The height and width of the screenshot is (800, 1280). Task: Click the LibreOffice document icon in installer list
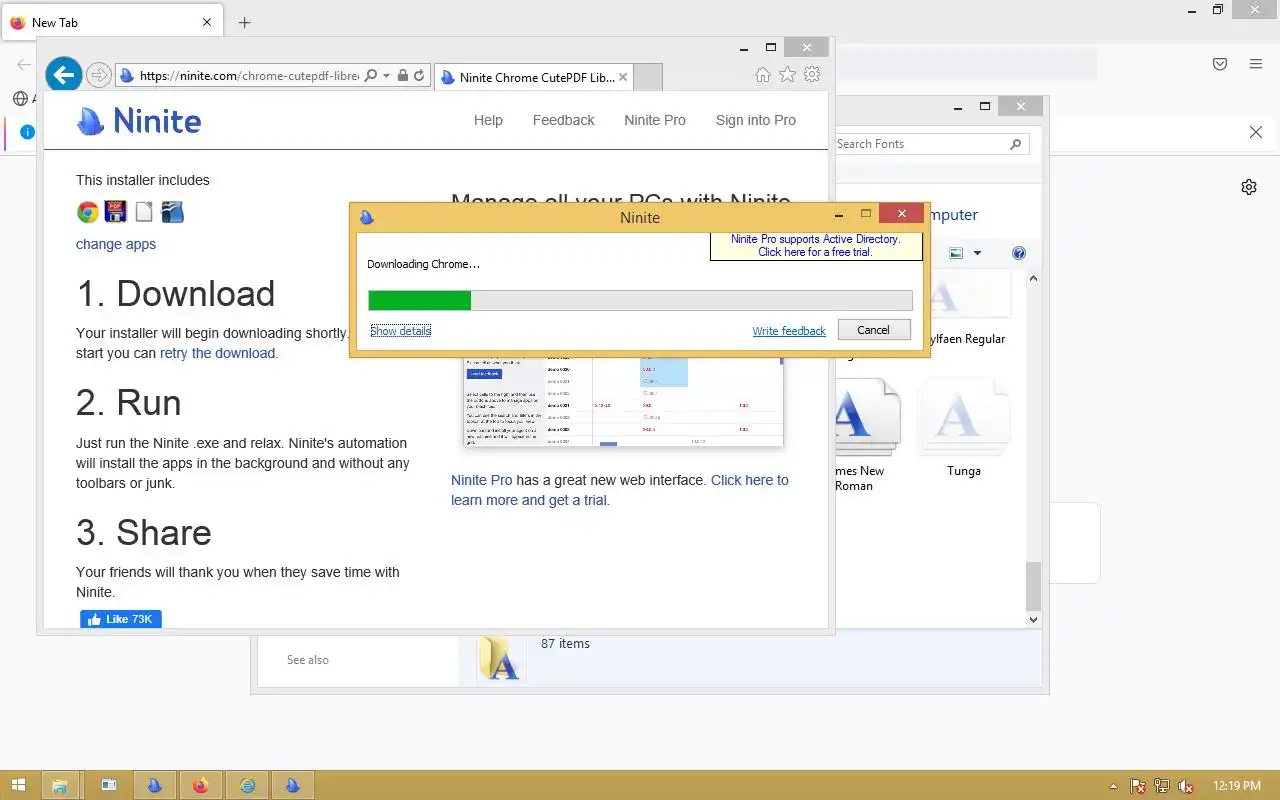point(144,212)
